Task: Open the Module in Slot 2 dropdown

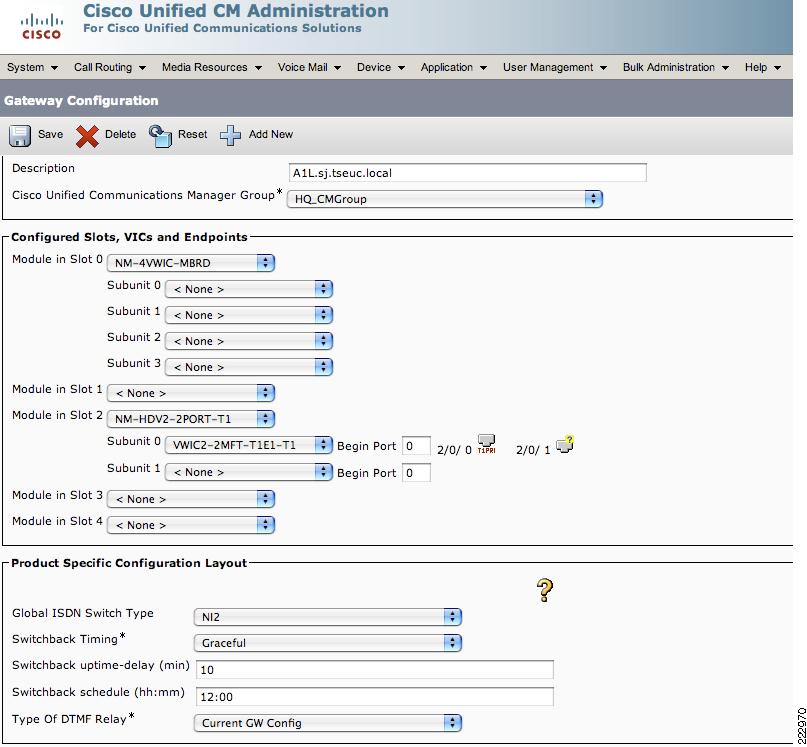Action: tap(190, 419)
